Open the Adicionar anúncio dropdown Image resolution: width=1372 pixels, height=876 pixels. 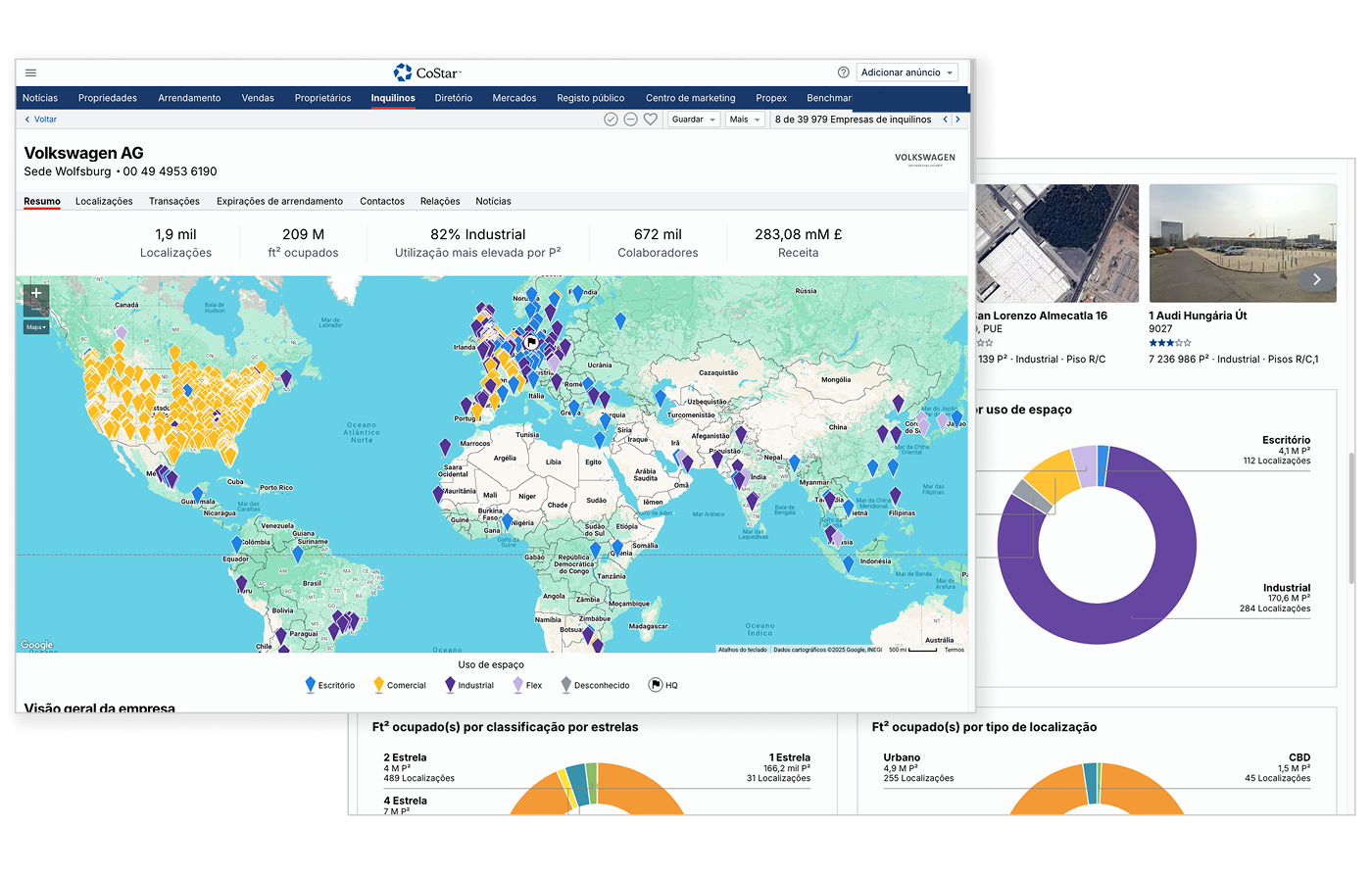(x=906, y=73)
